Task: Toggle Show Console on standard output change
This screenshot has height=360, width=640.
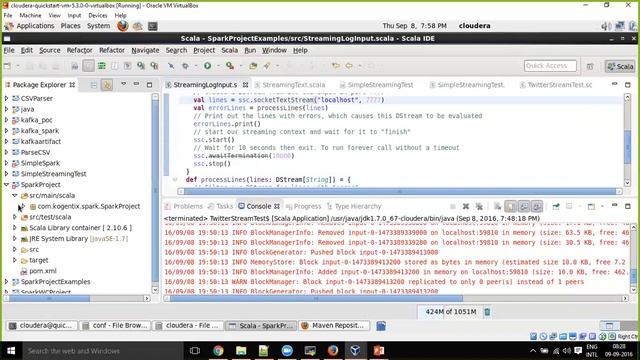Action: (x=524, y=207)
